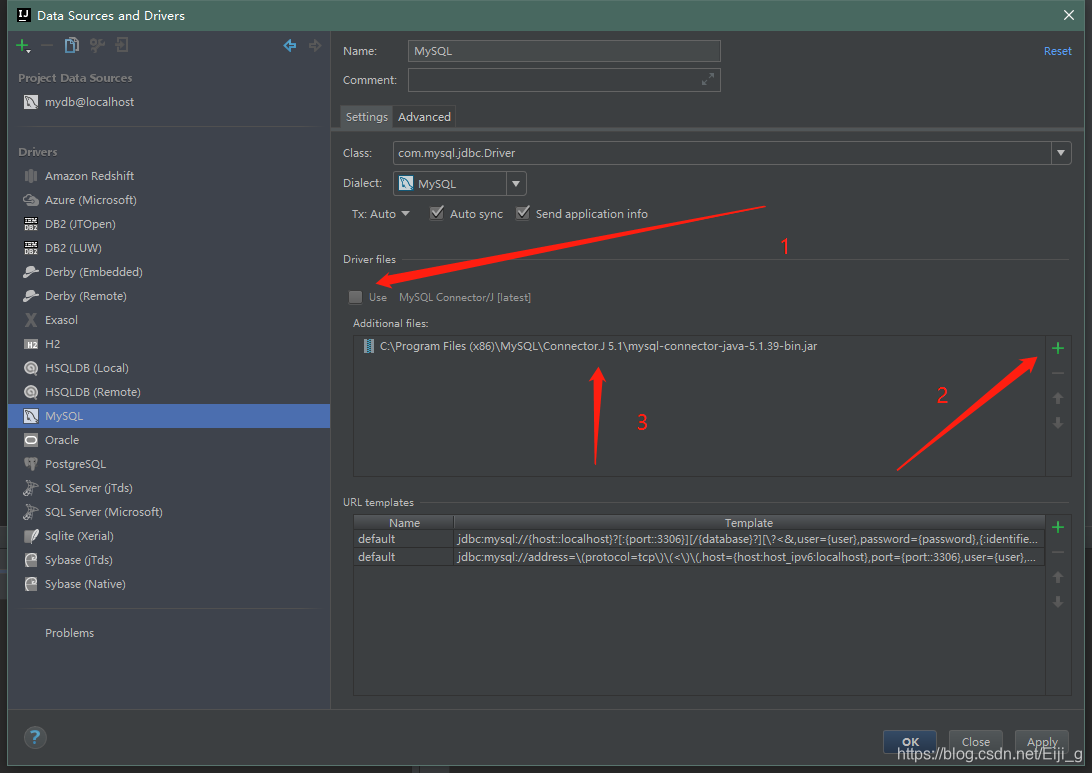Screen dimensions: 1092x773
Task: Open driver settings wrench icon in toolbar
Action: (x=97, y=46)
